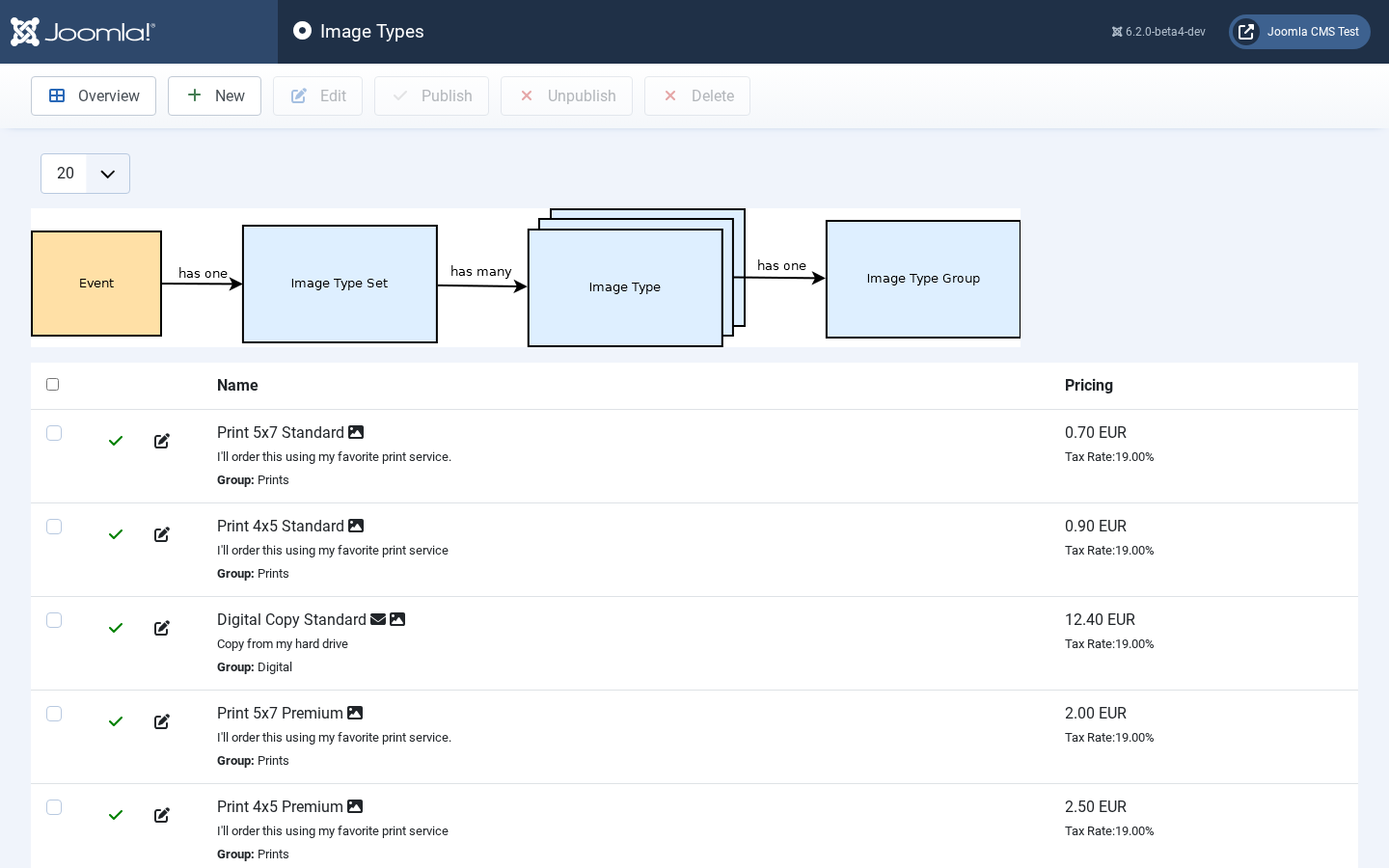
Task: Go to the Overview toolbar button
Action: [94, 96]
